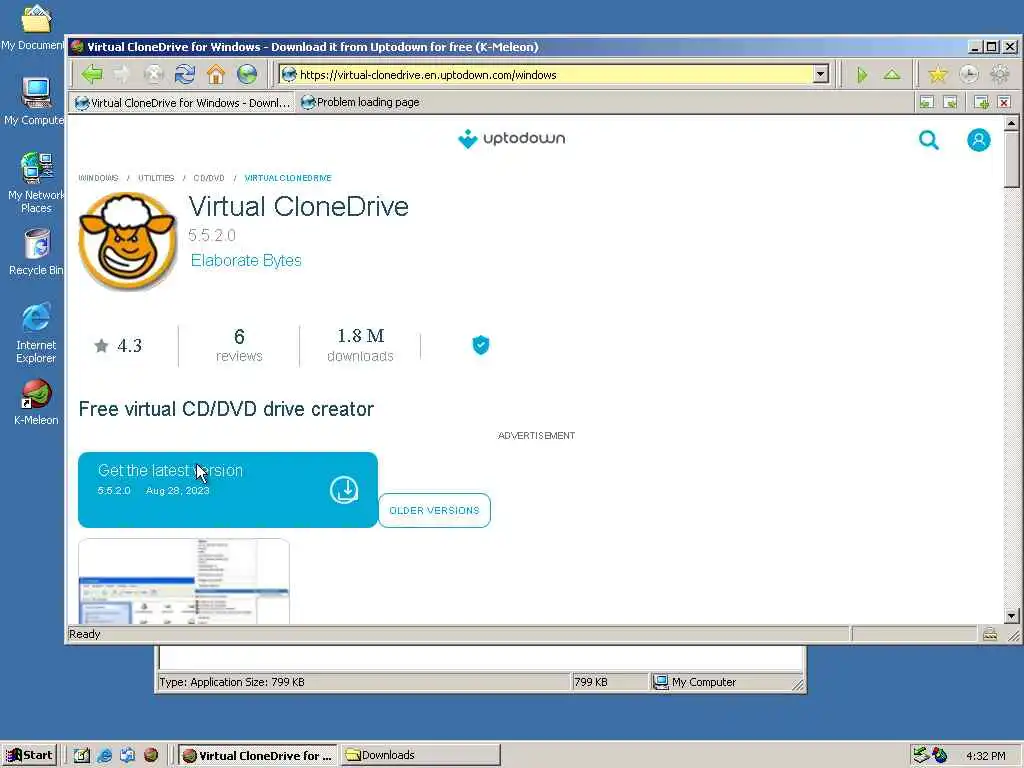
Task: Close current tab with red X icon
Action: pyautogui.click(x=1004, y=103)
